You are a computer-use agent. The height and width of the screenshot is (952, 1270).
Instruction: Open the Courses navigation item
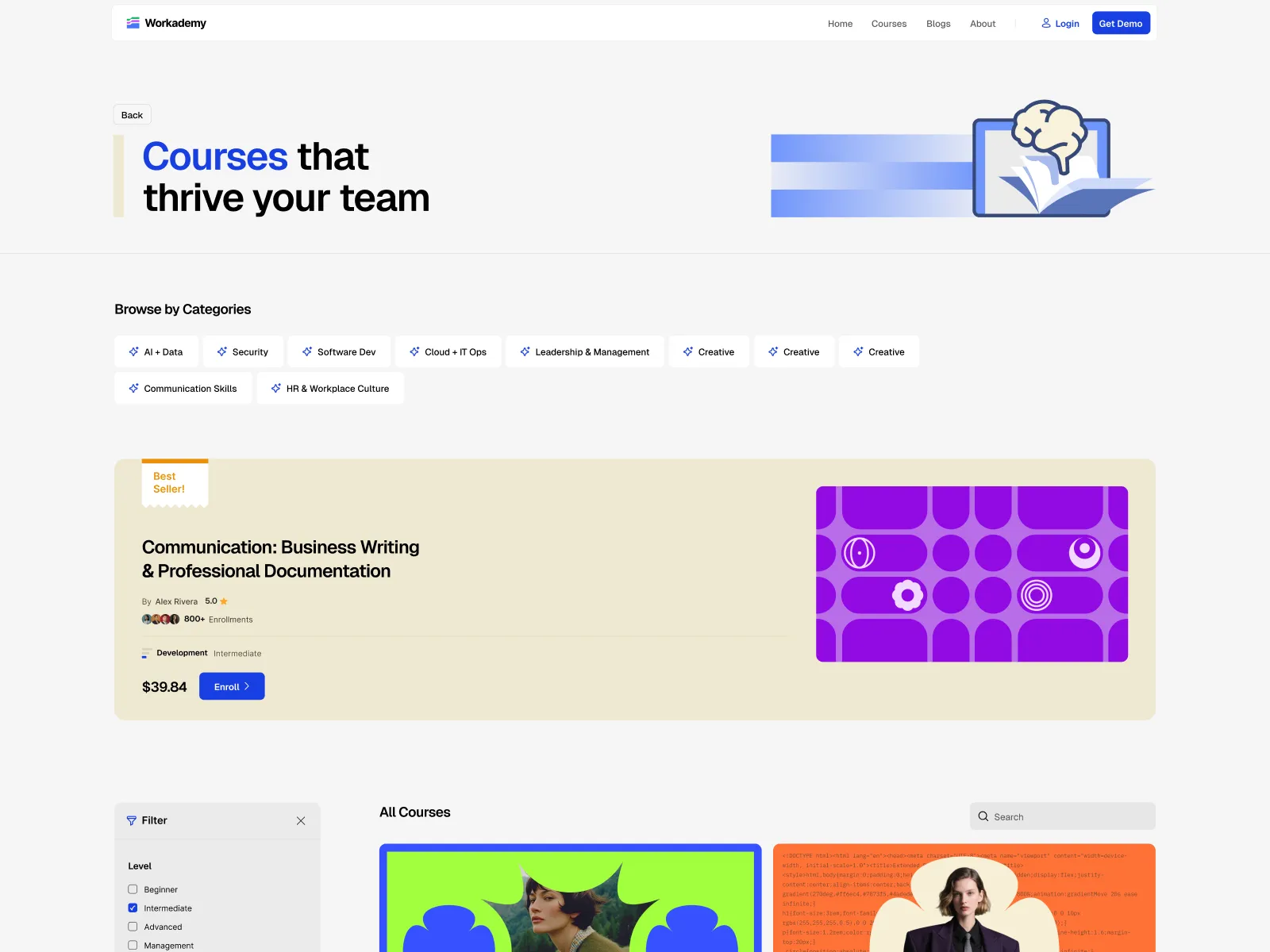tap(888, 24)
